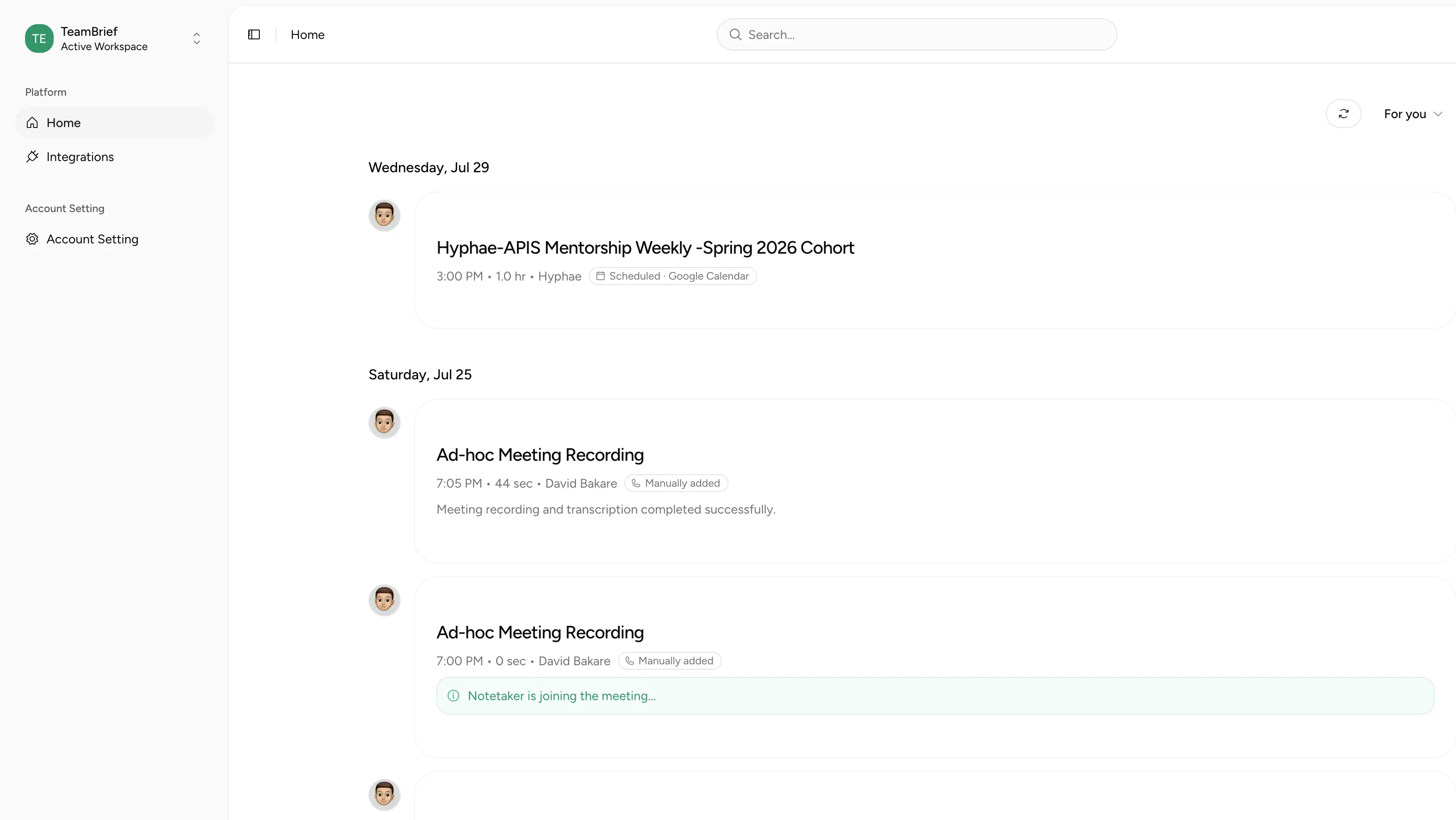Click the Saturday, Jul 25 date heading

click(x=420, y=374)
